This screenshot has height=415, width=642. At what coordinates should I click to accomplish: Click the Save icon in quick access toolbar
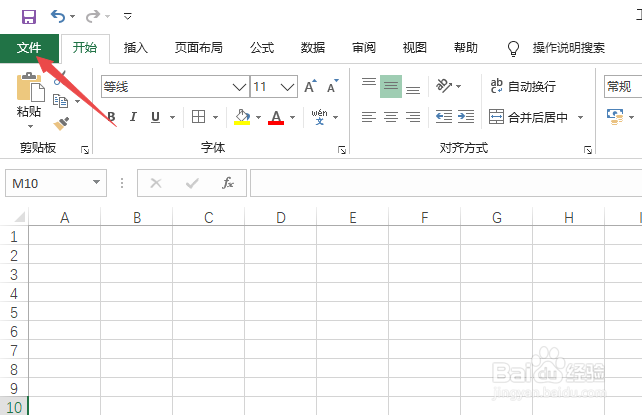(29, 17)
